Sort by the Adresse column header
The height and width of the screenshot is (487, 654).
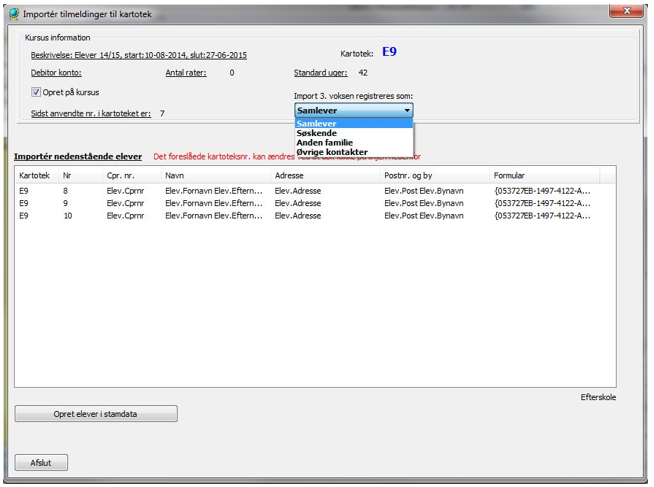(325, 176)
